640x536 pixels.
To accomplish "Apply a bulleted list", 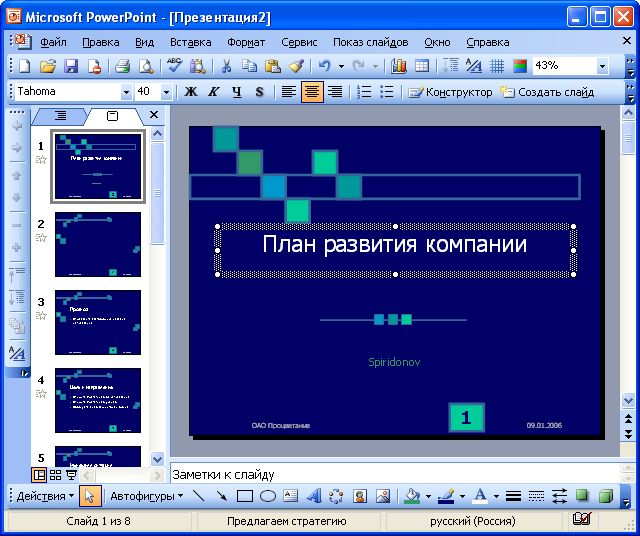I will (387, 92).
